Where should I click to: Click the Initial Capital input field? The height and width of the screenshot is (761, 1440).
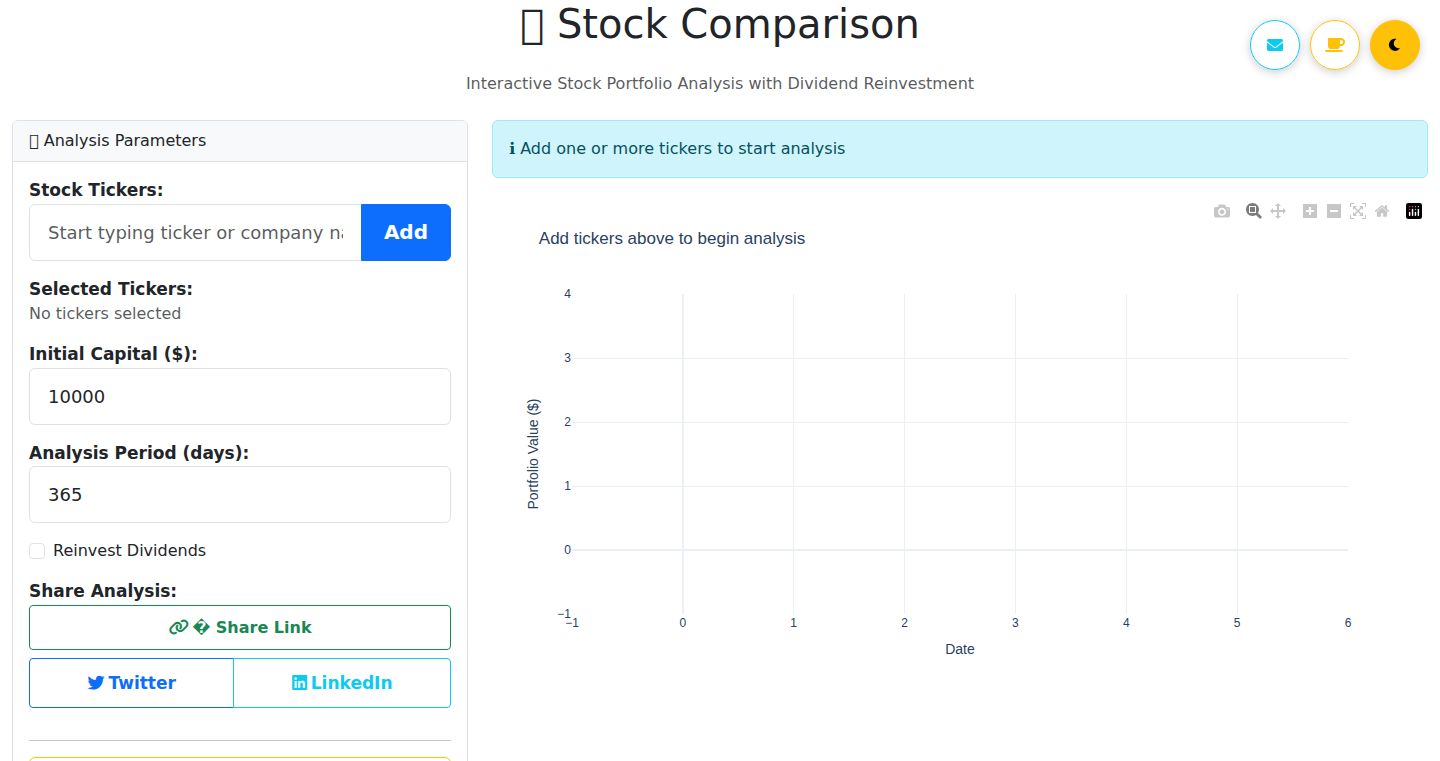point(240,396)
